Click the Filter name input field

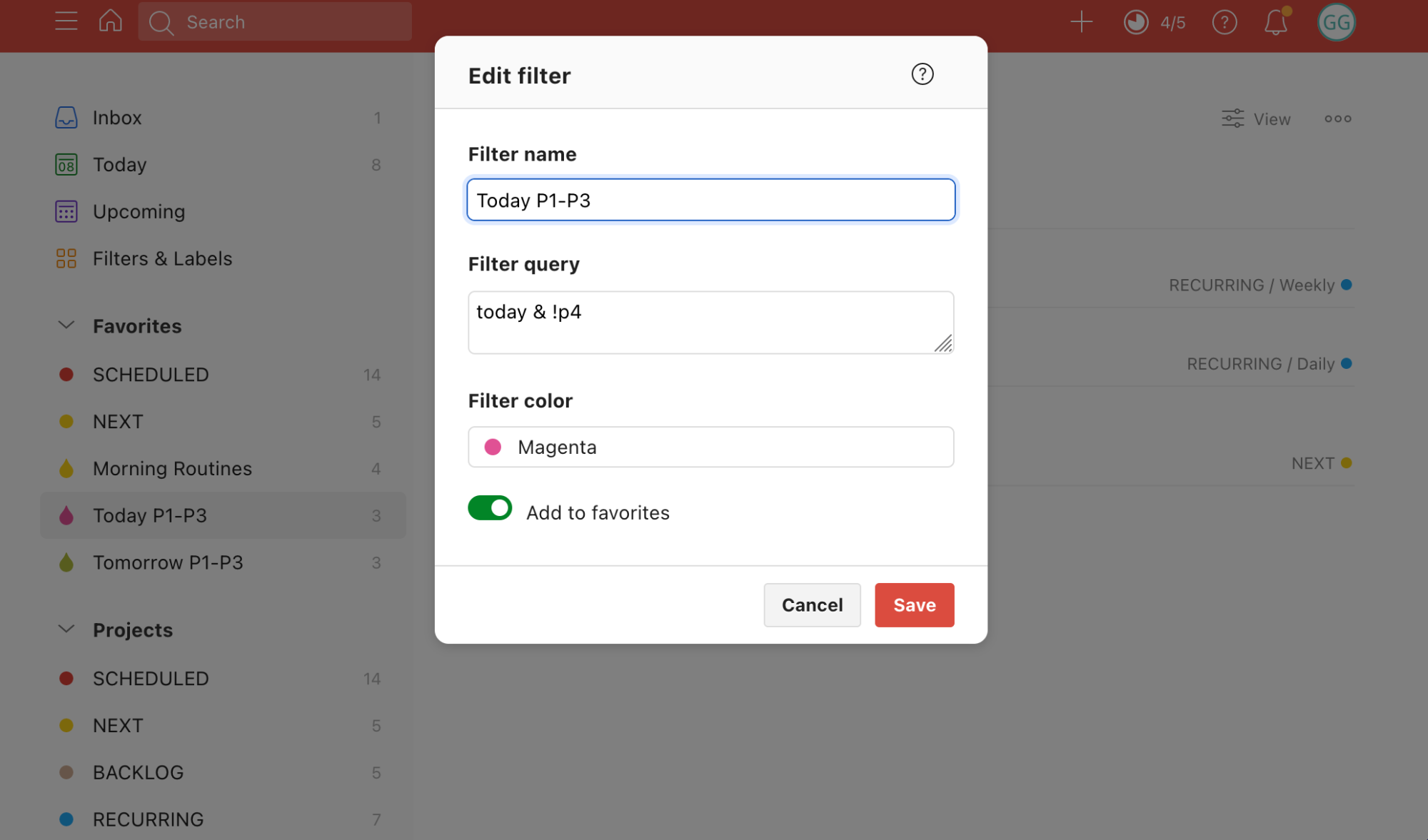(711, 199)
